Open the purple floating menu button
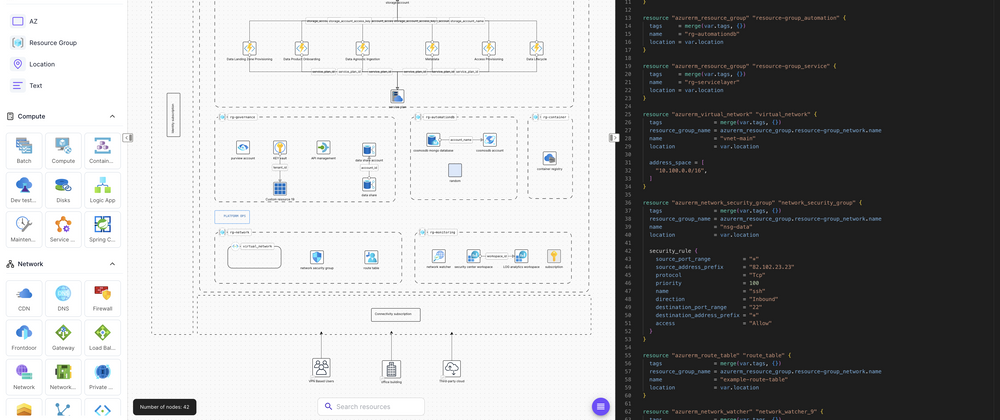 coord(600,406)
